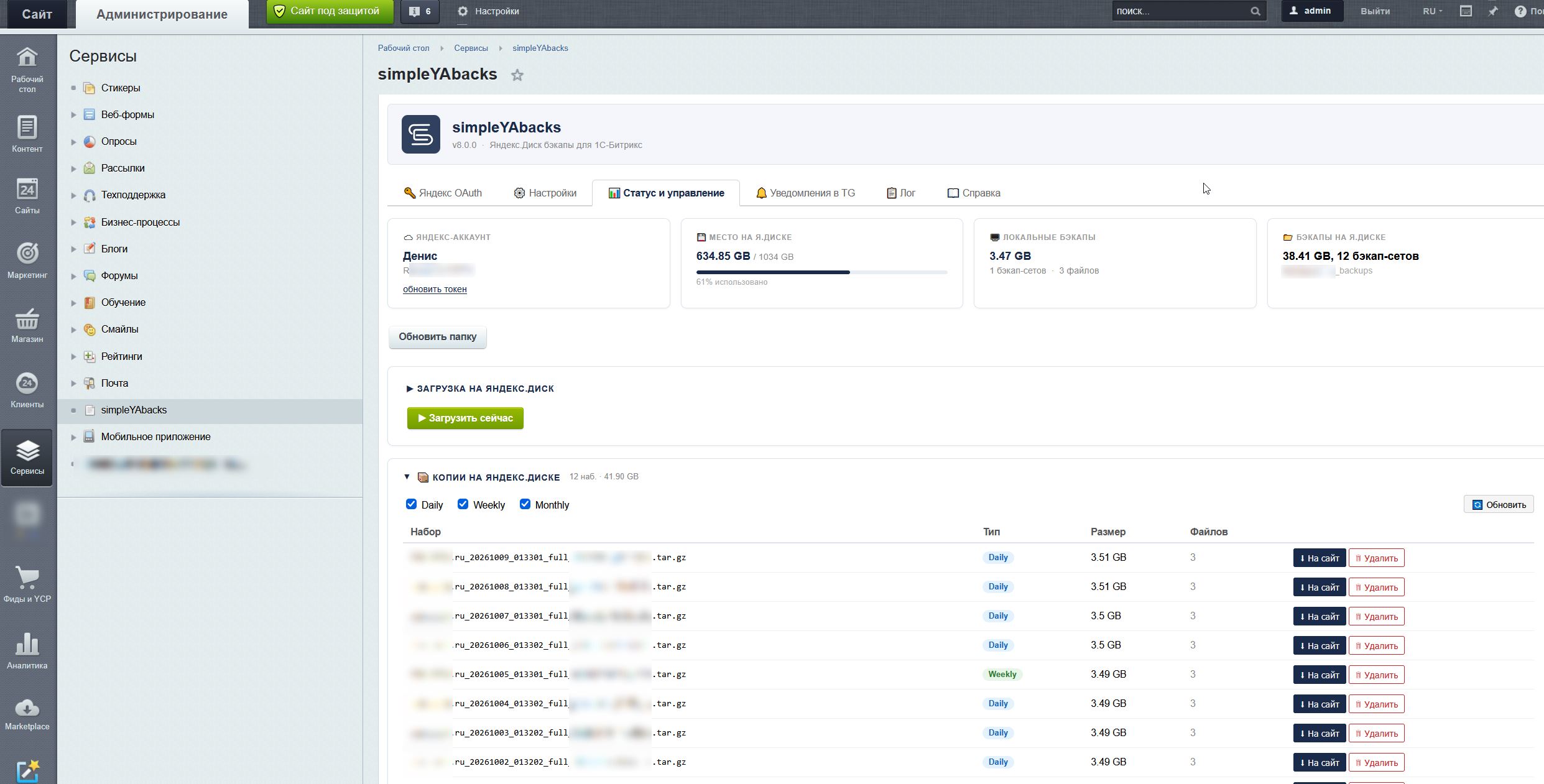Viewport: 1544px width, 784px height.
Task: Open the Фиды и YCP section
Action: [27, 584]
